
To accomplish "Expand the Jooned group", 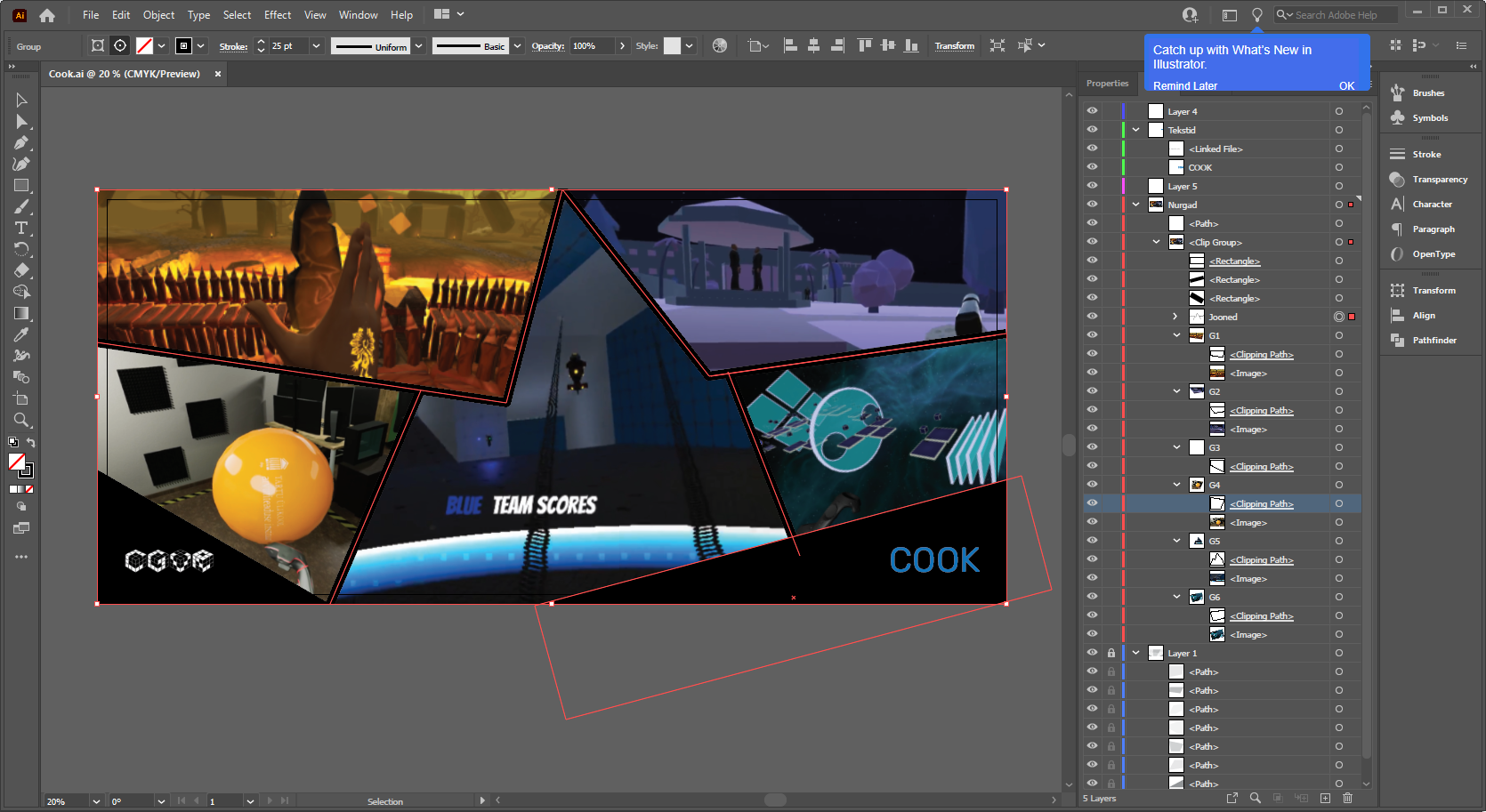I will (1175, 317).
